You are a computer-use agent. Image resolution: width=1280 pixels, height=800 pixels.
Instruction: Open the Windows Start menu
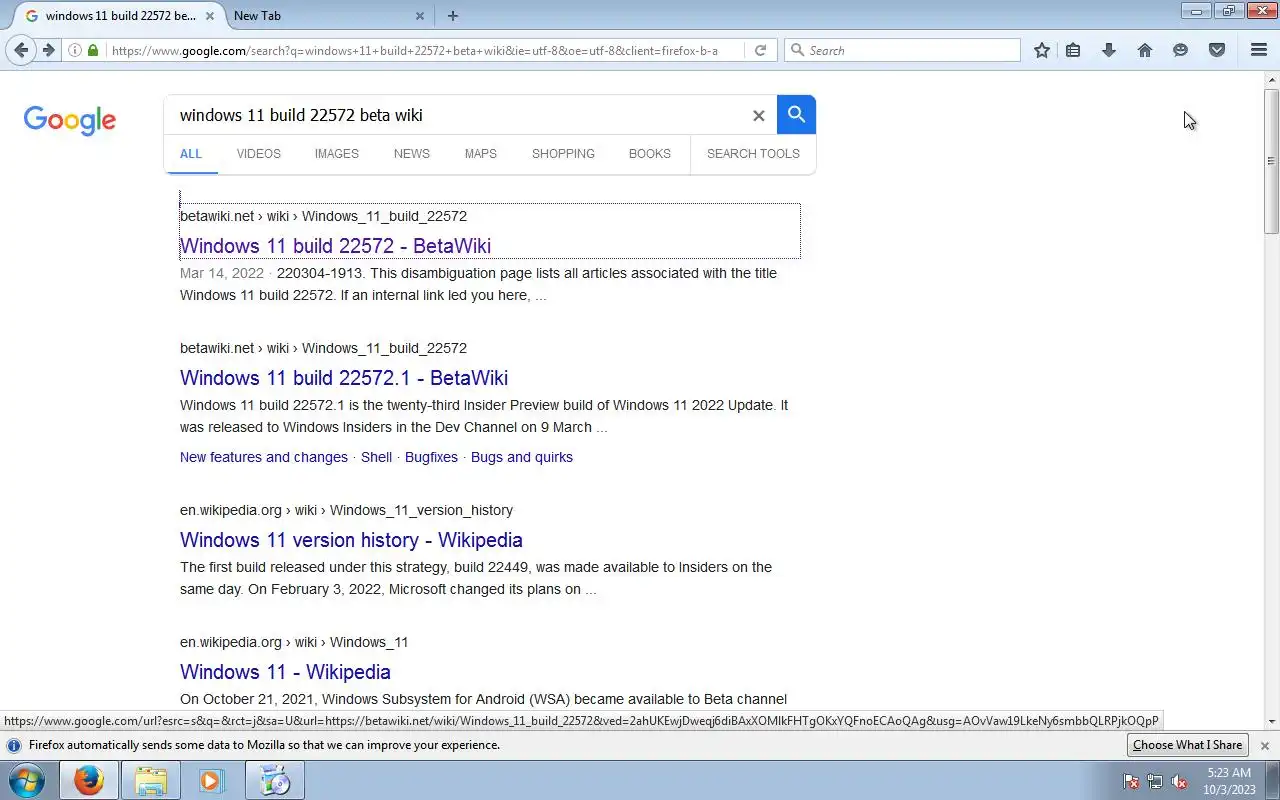pyautogui.click(x=26, y=780)
